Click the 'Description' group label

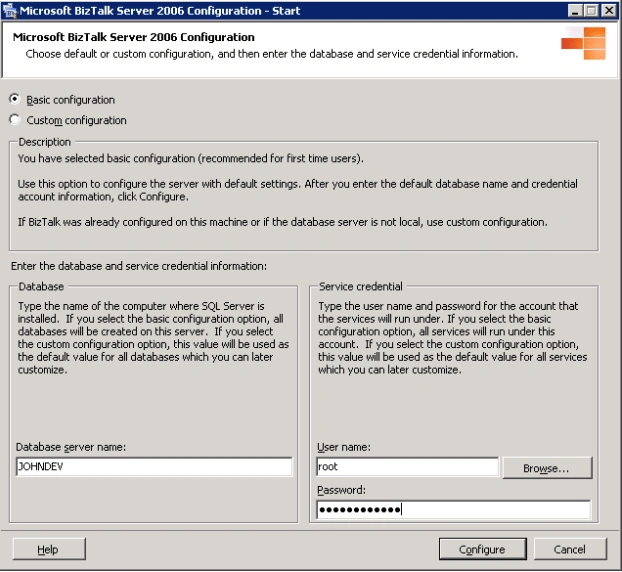tap(44, 142)
